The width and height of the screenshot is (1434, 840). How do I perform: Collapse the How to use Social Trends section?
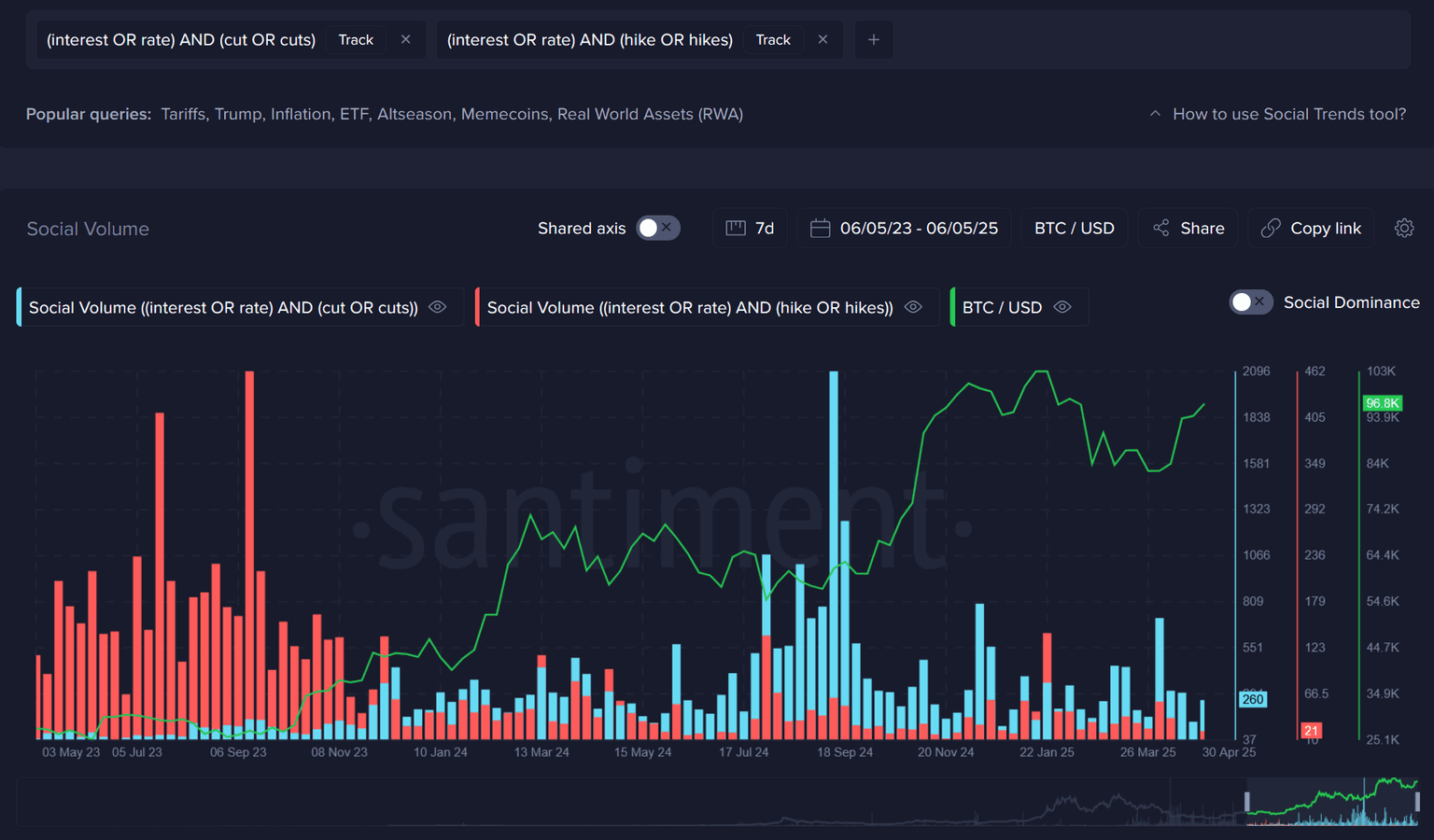coord(1155,114)
